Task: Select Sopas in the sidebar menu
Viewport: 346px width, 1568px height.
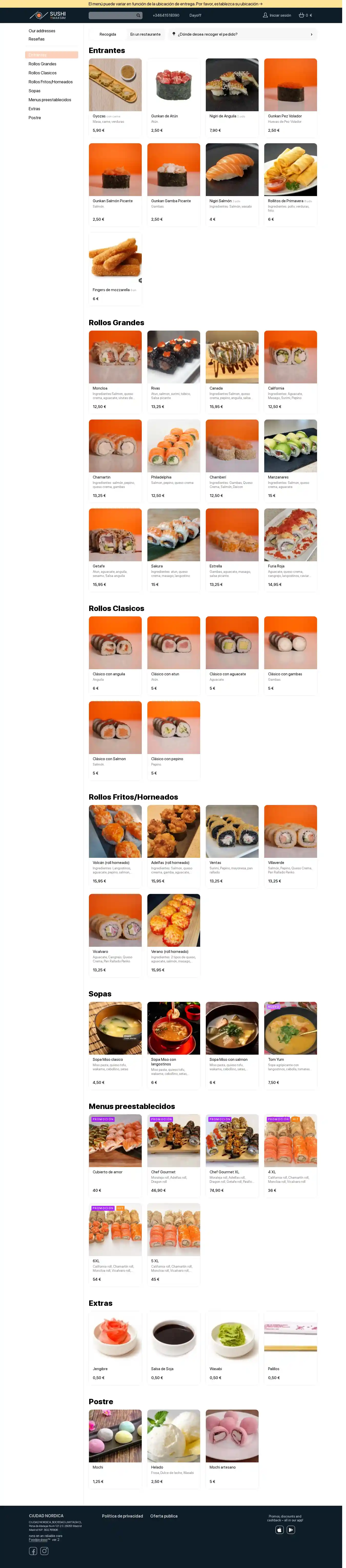Action: [x=35, y=91]
